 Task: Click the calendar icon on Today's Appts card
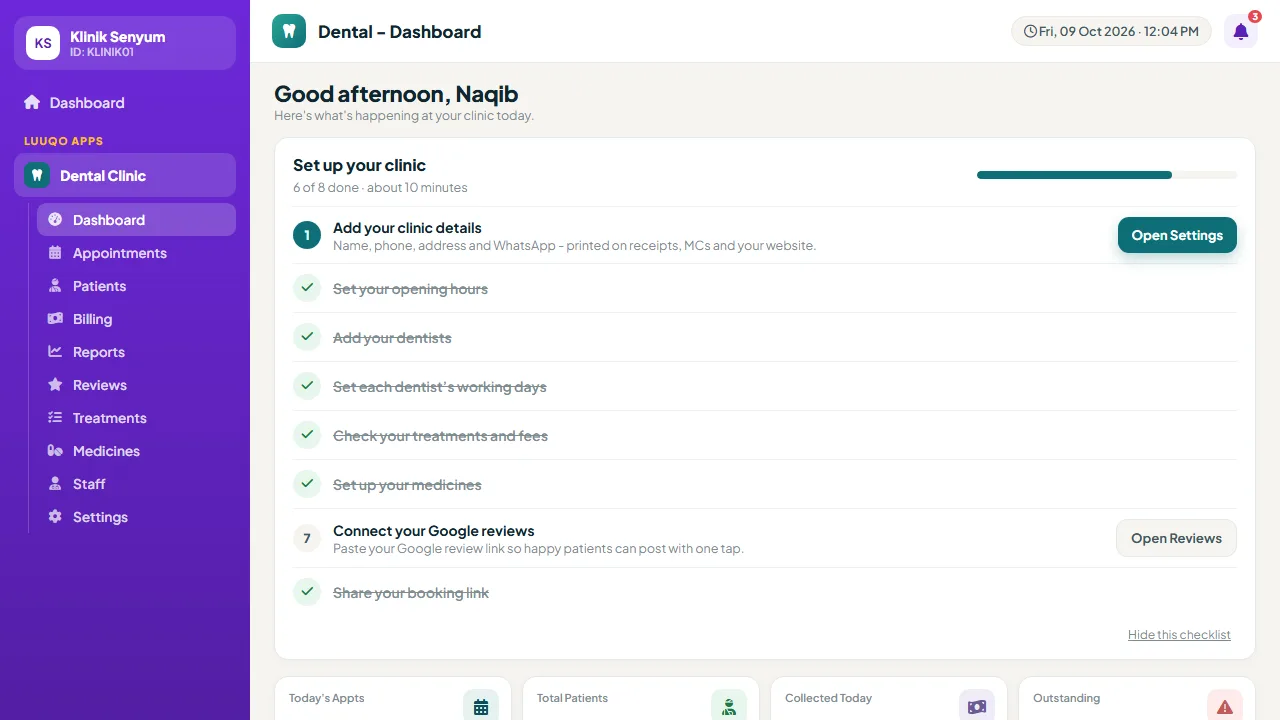pyautogui.click(x=481, y=707)
